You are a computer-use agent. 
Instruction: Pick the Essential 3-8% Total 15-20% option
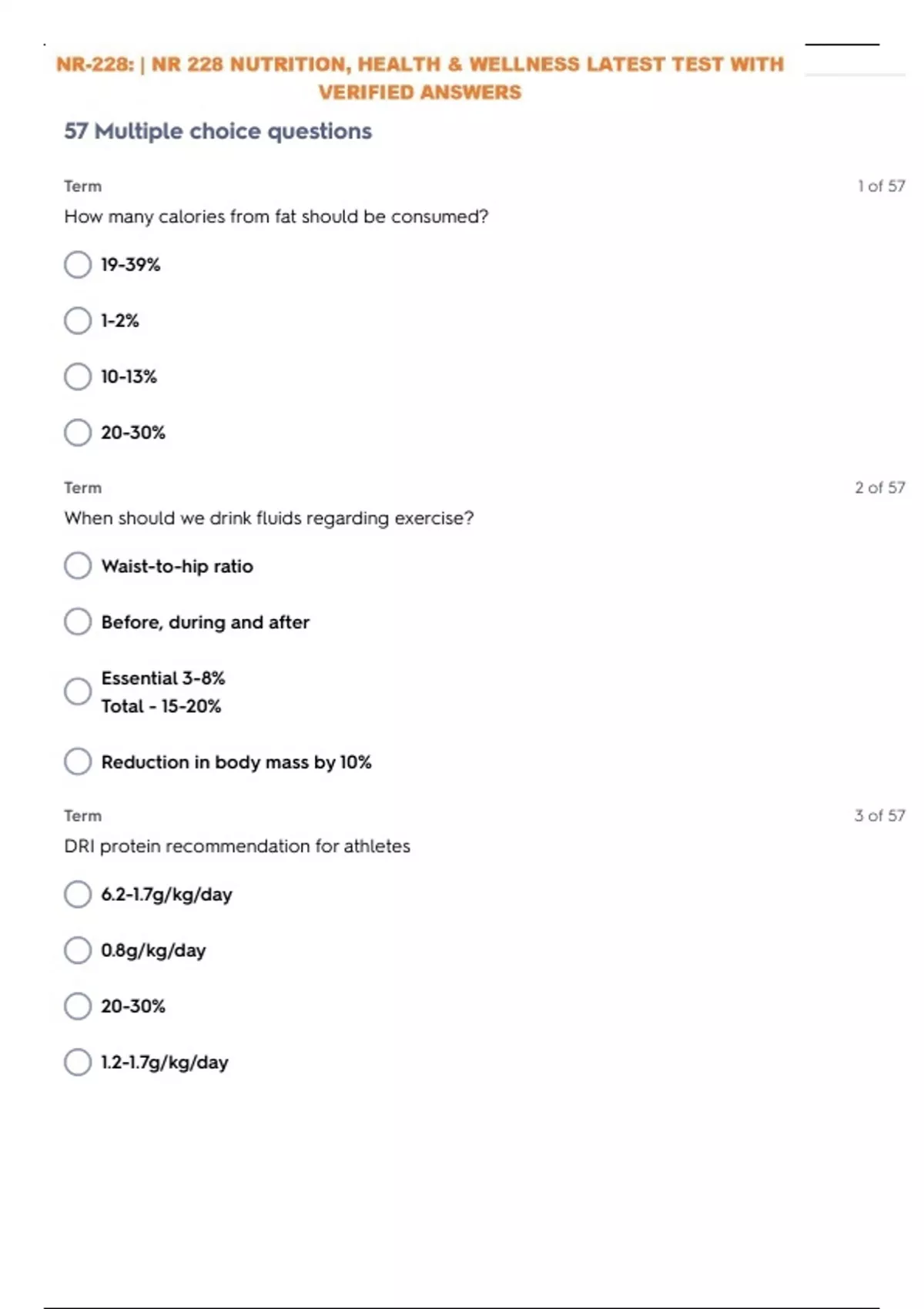pyautogui.click(x=78, y=691)
